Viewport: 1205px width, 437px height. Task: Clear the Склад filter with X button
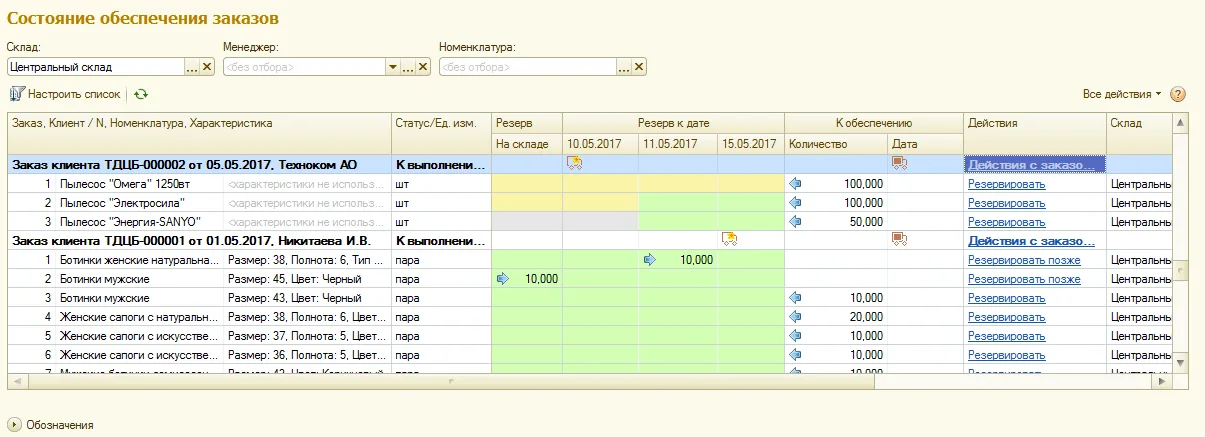coord(208,67)
